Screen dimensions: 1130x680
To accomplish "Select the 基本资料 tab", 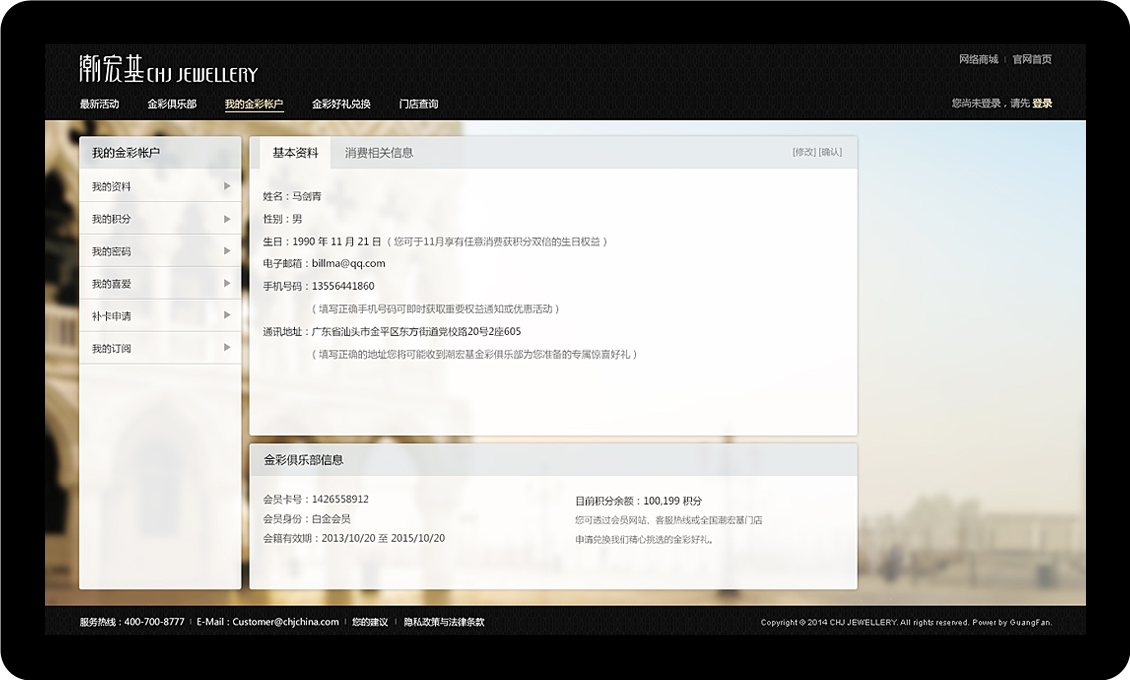I will [295, 153].
